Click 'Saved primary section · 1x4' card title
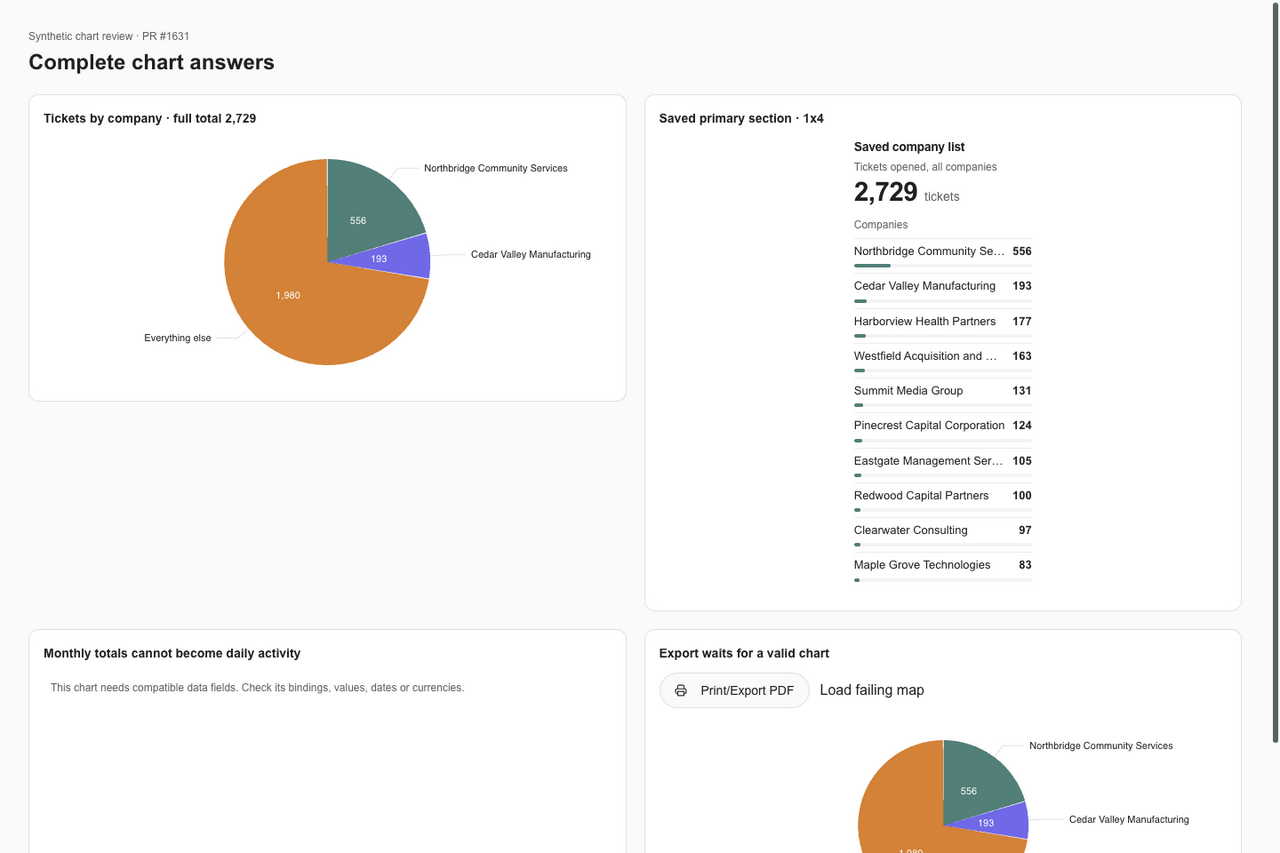Viewport: 1280px width, 853px height. [741, 118]
